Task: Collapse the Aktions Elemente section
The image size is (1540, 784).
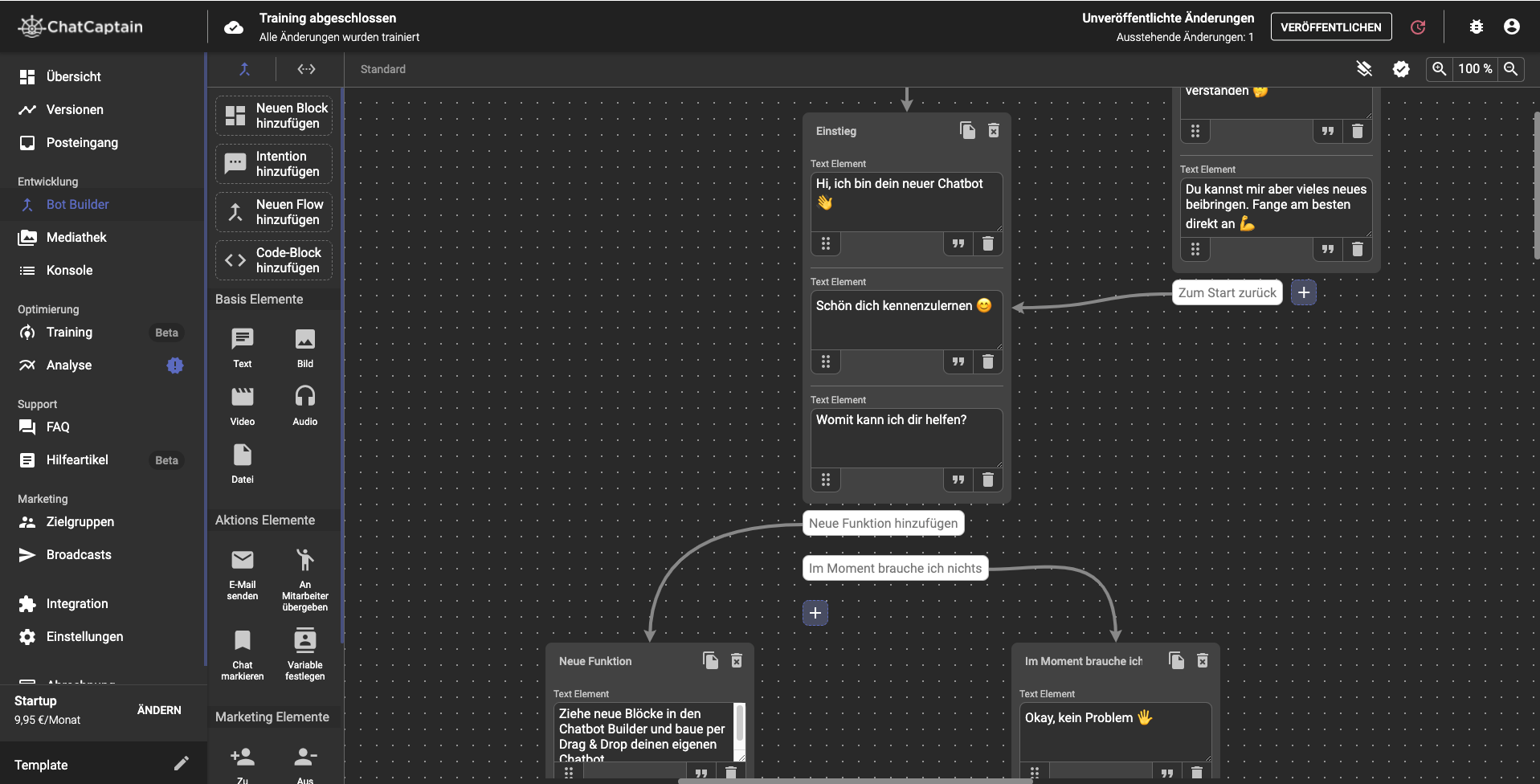Action: point(265,520)
